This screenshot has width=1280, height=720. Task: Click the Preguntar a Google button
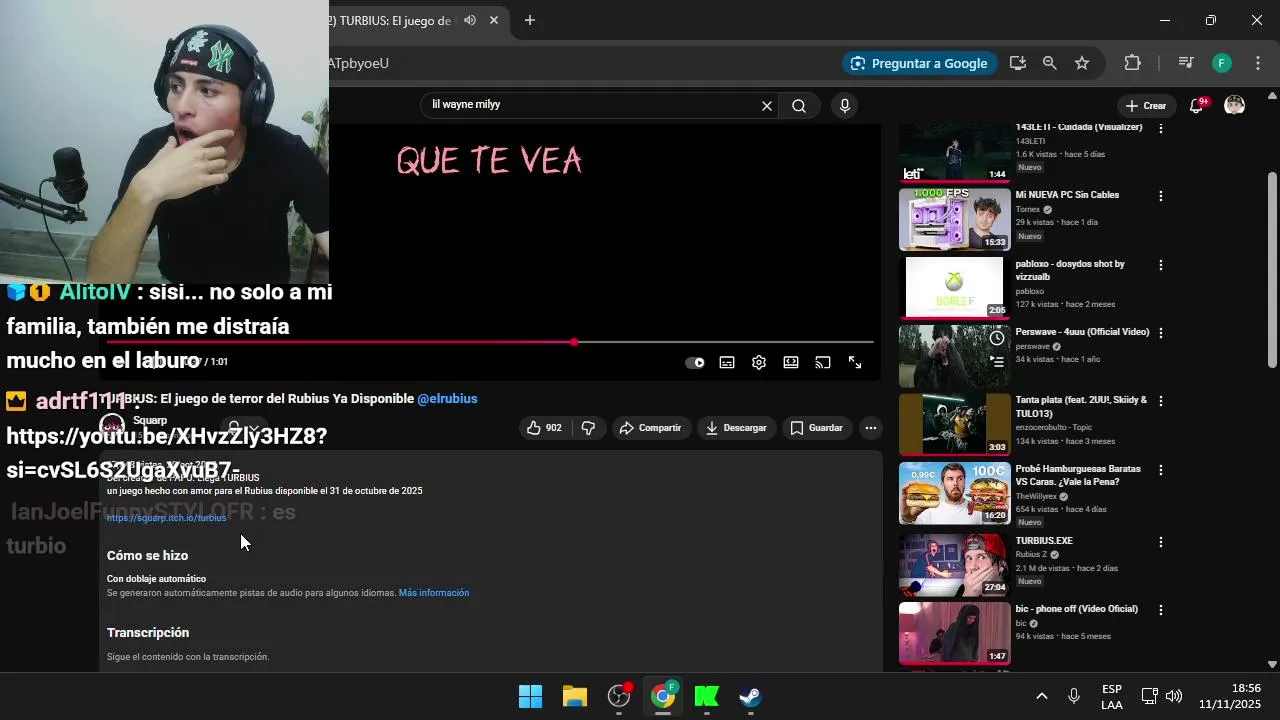pyautogui.click(x=920, y=63)
